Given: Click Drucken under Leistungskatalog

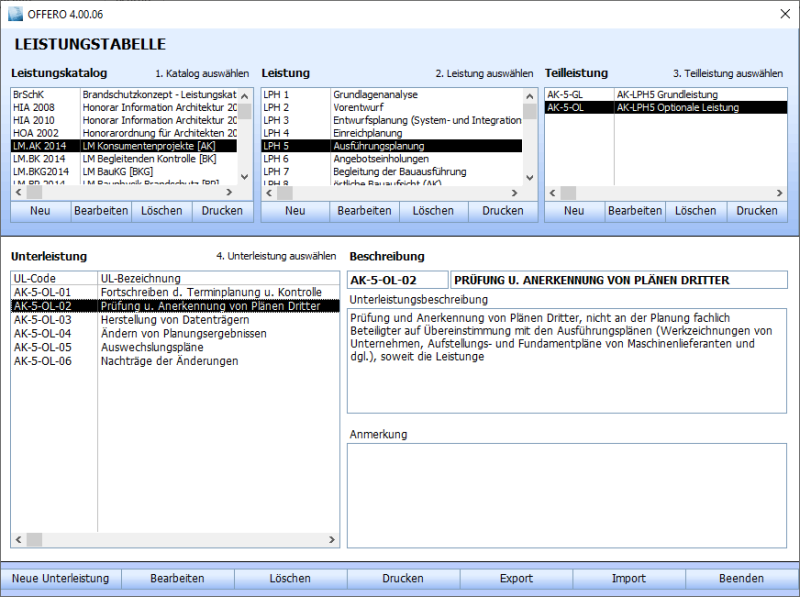Looking at the screenshot, I should coord(222,211).
